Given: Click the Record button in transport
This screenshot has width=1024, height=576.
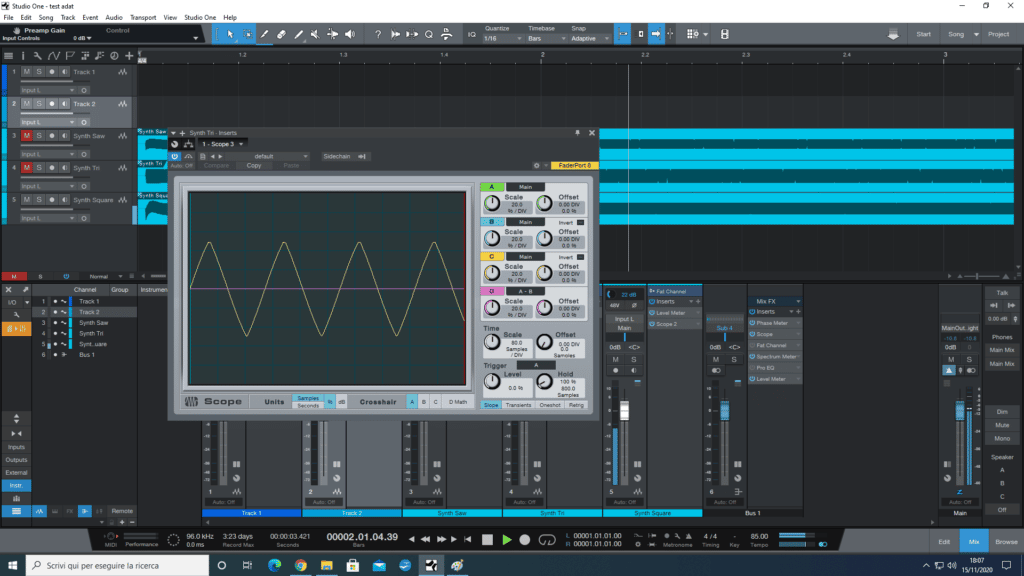Looking at the screenshot, I should 524,540.
